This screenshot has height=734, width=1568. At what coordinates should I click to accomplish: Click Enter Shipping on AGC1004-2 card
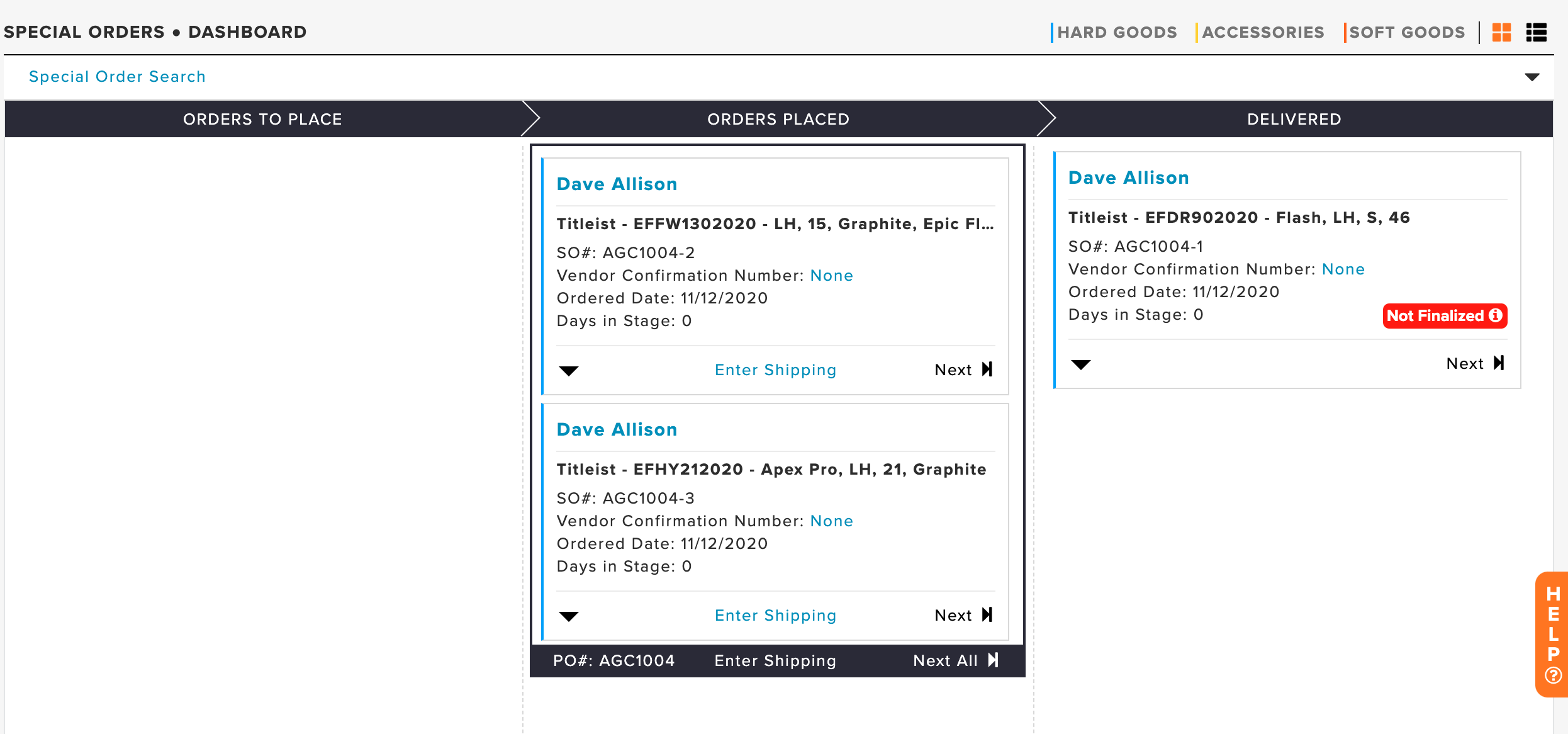776,370
